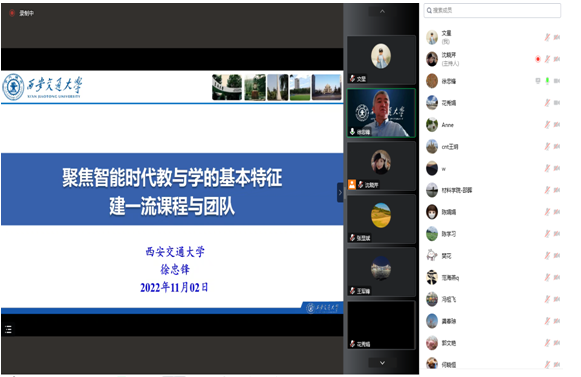
Task: Select Anne in the participant list
Action: (x=493, y=125)
